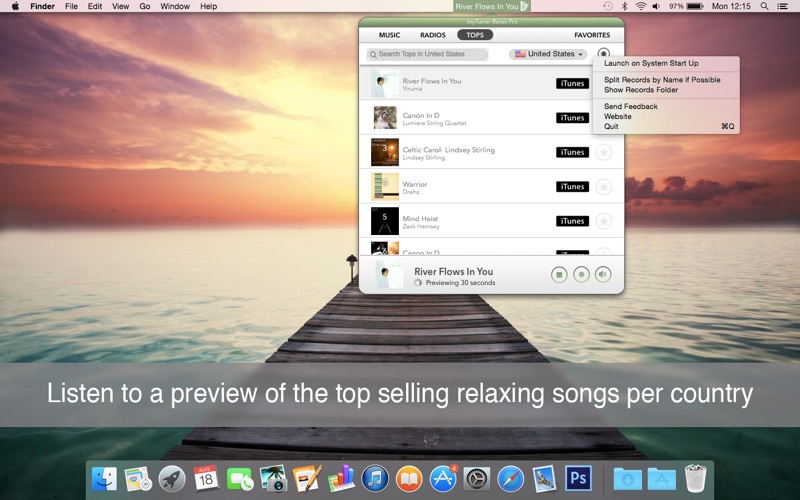Favorite the Celtic Carol star
800x500 pixels.
pos(604,152)
